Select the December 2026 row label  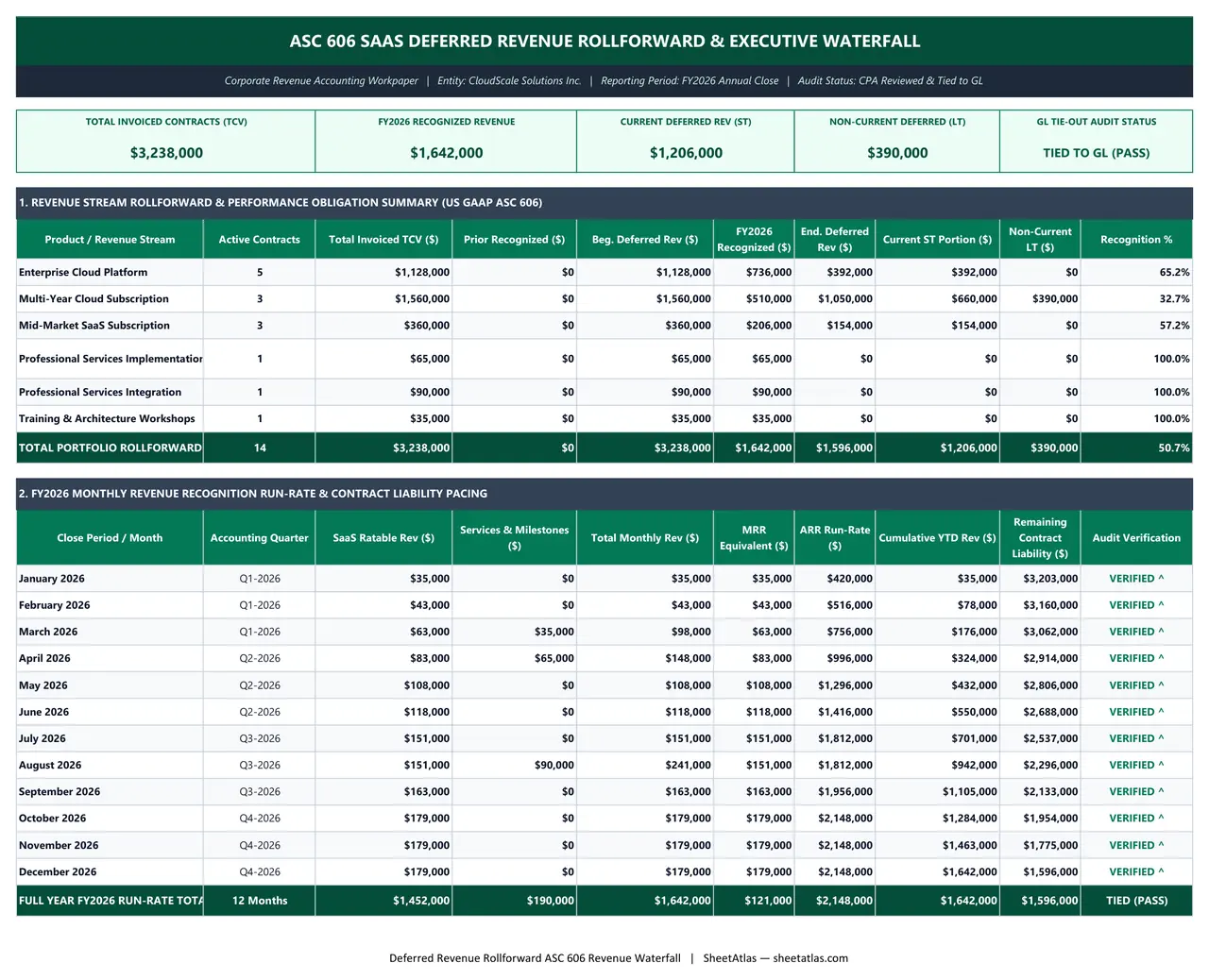coord(58,871)
